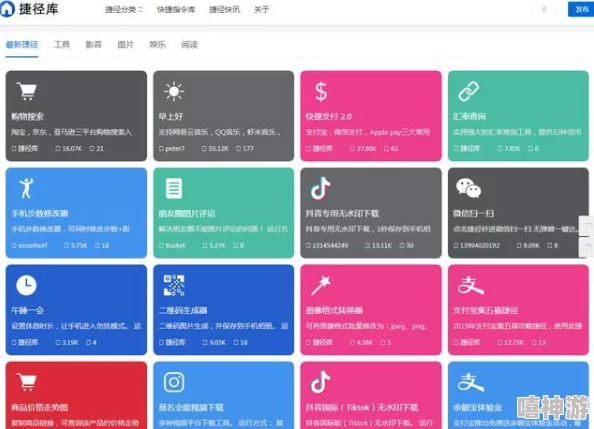Open the 购物搜索 card title
Viewport: 594px width, 429px height.
pos(27,116)
